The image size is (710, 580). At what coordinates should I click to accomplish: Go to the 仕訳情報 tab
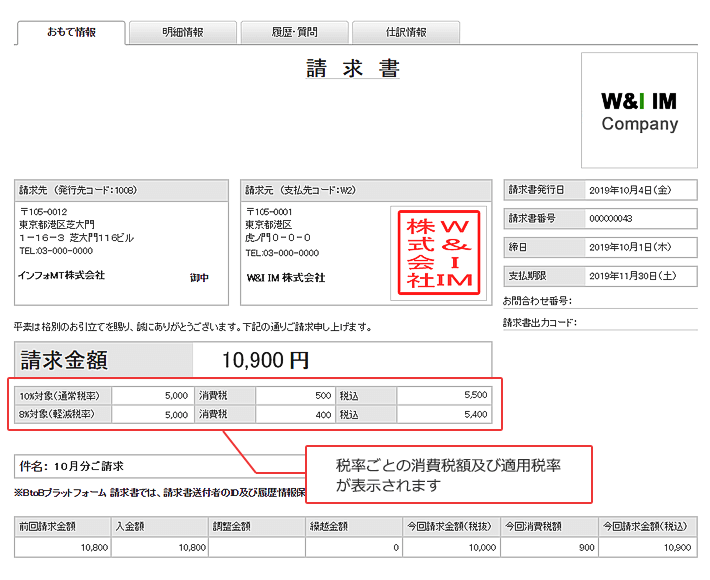(406, 32)
